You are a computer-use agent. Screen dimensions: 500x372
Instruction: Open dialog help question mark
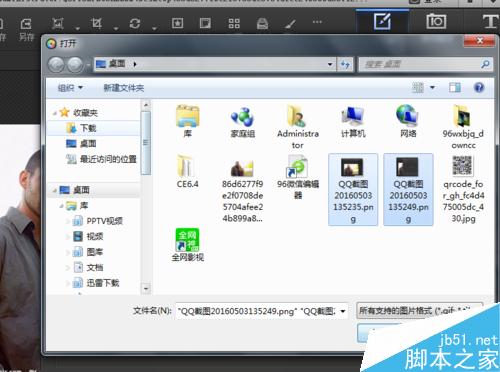pos(479,88)
